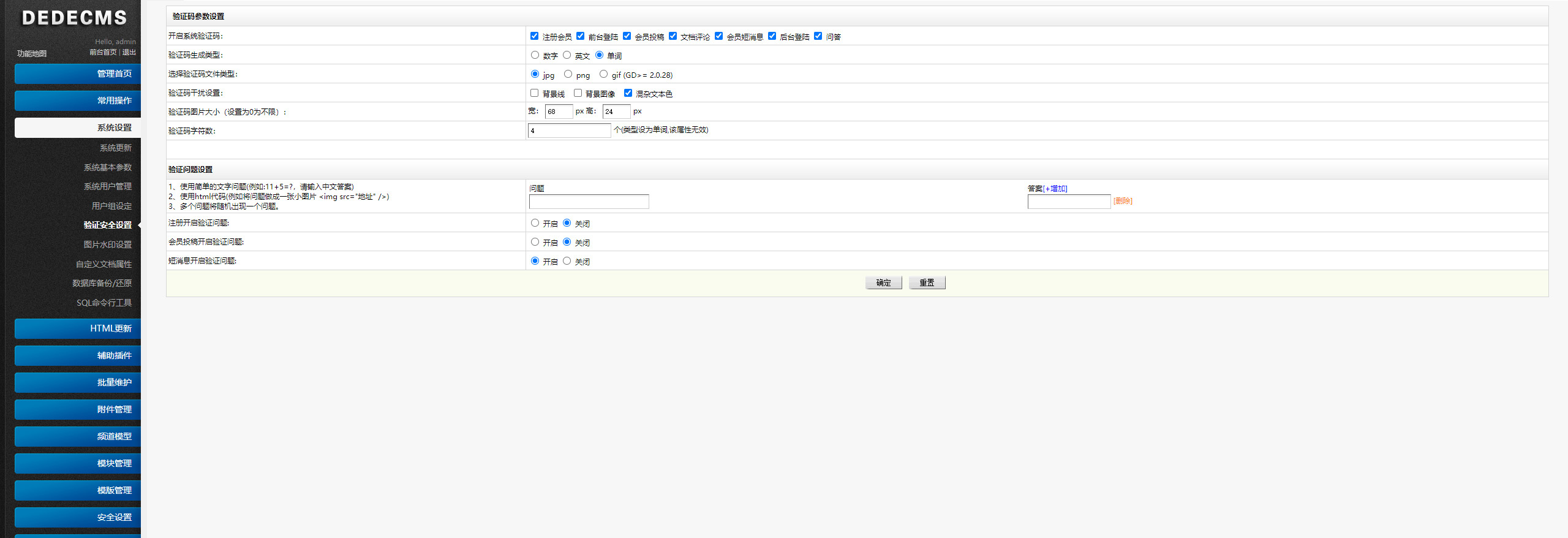The image size is (1568, 538).
Task: Select 数字 as captcha generation type
Action: tap(535, 55)
